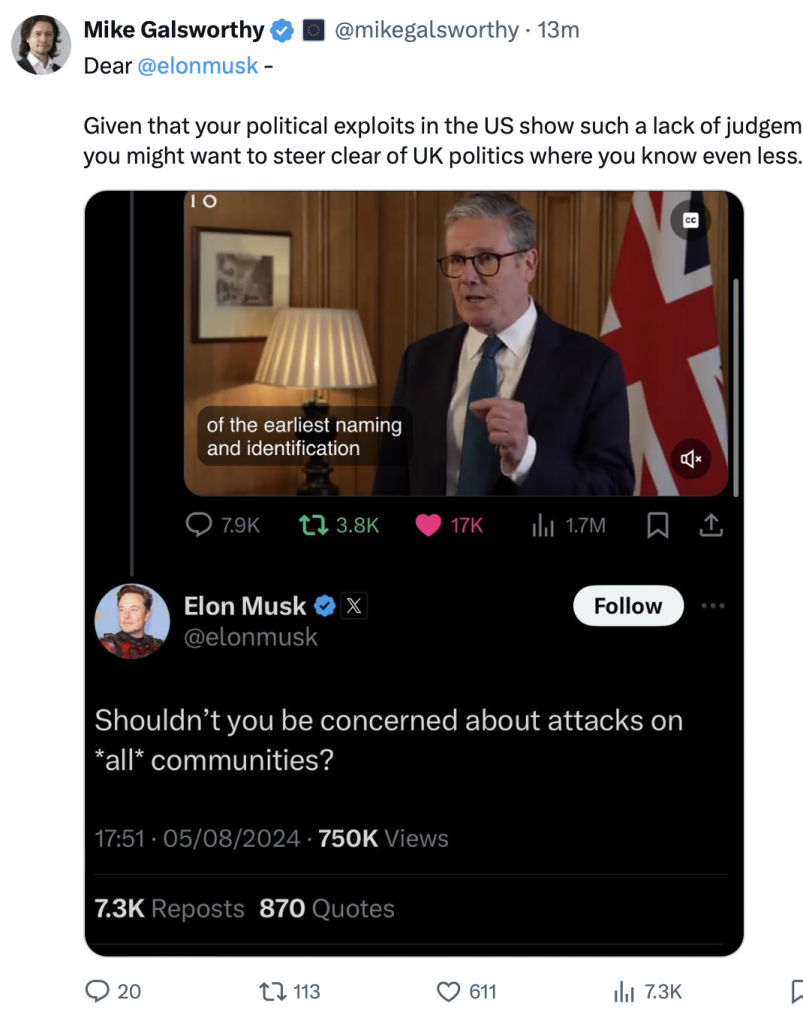The width and height of the screenshot is (803, 1024).
Task: Like the tweet with 611 likes
Action: point(448,991)
